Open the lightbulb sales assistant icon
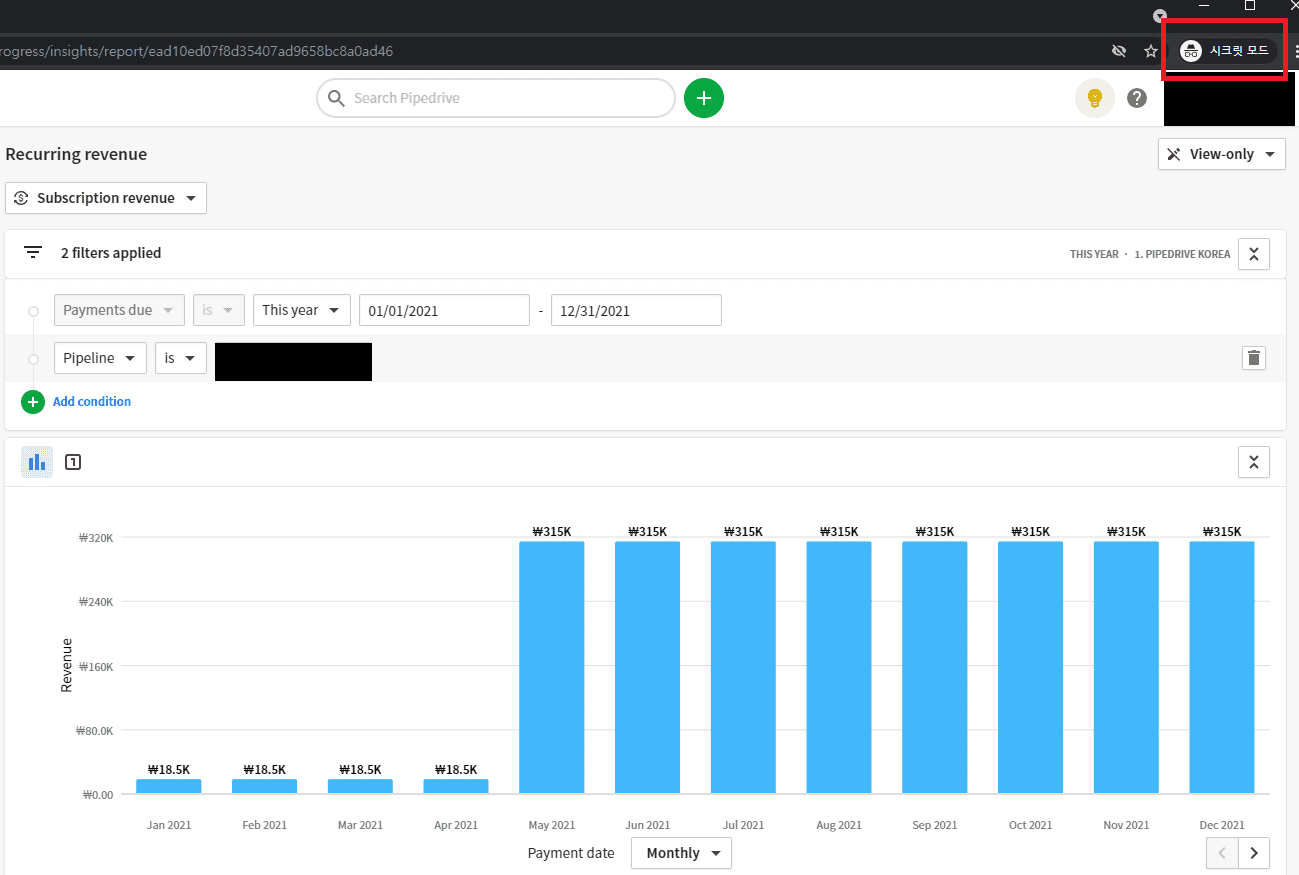Viewport: 1299px width, 875px height. pyautogui.click(x=1094, y=98)
